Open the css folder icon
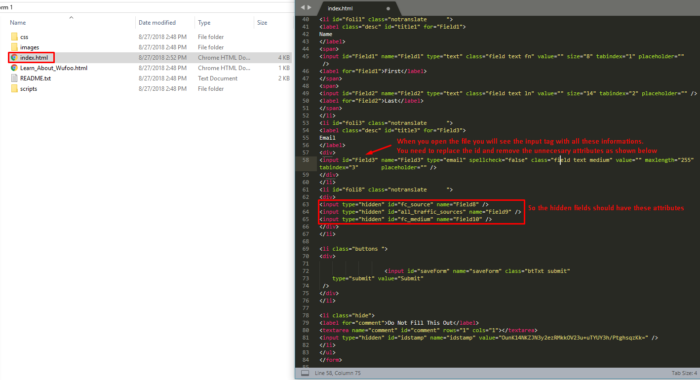The image size is (700, 380). point(14,37)
